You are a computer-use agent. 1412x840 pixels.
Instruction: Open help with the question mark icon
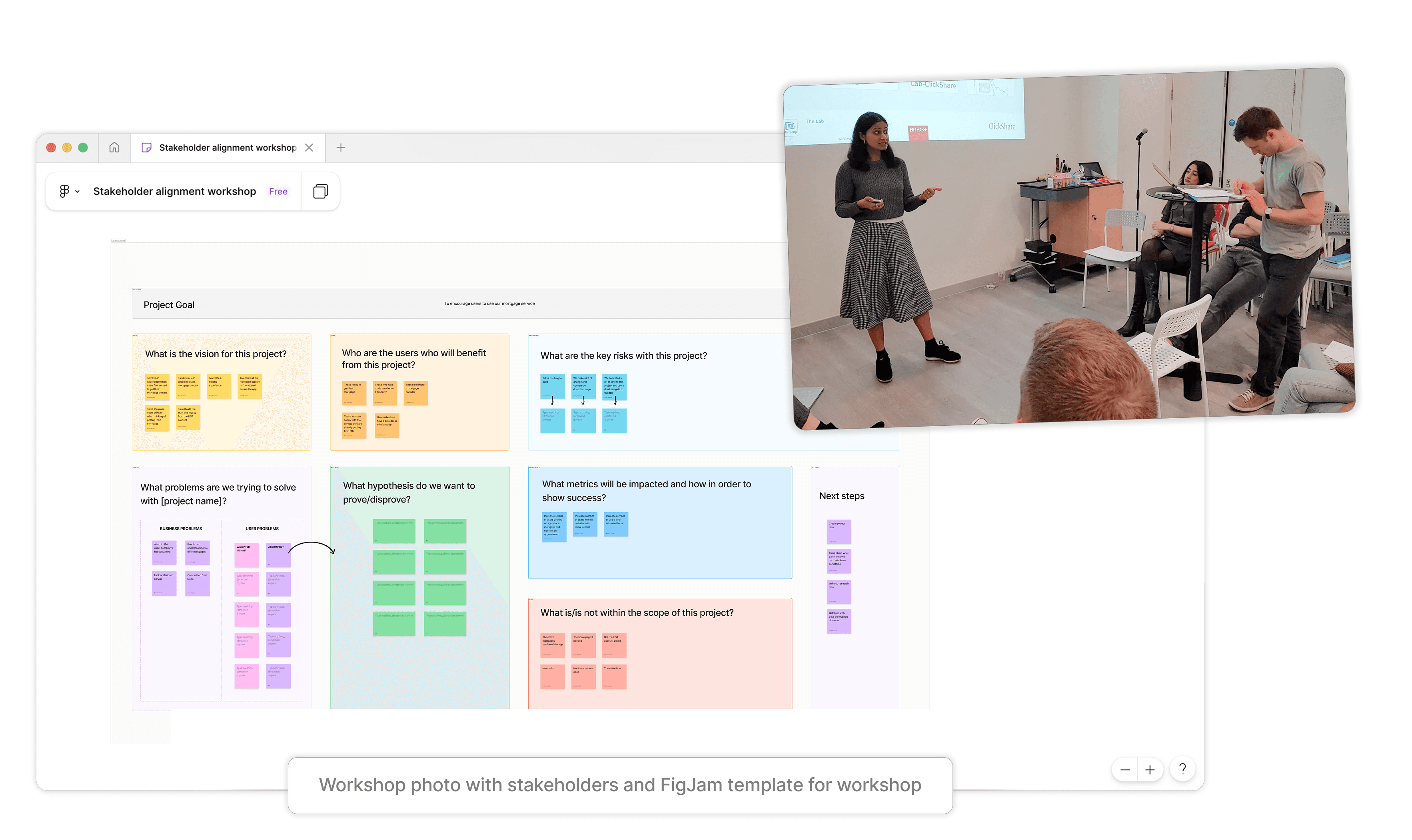coord(1182,769)
